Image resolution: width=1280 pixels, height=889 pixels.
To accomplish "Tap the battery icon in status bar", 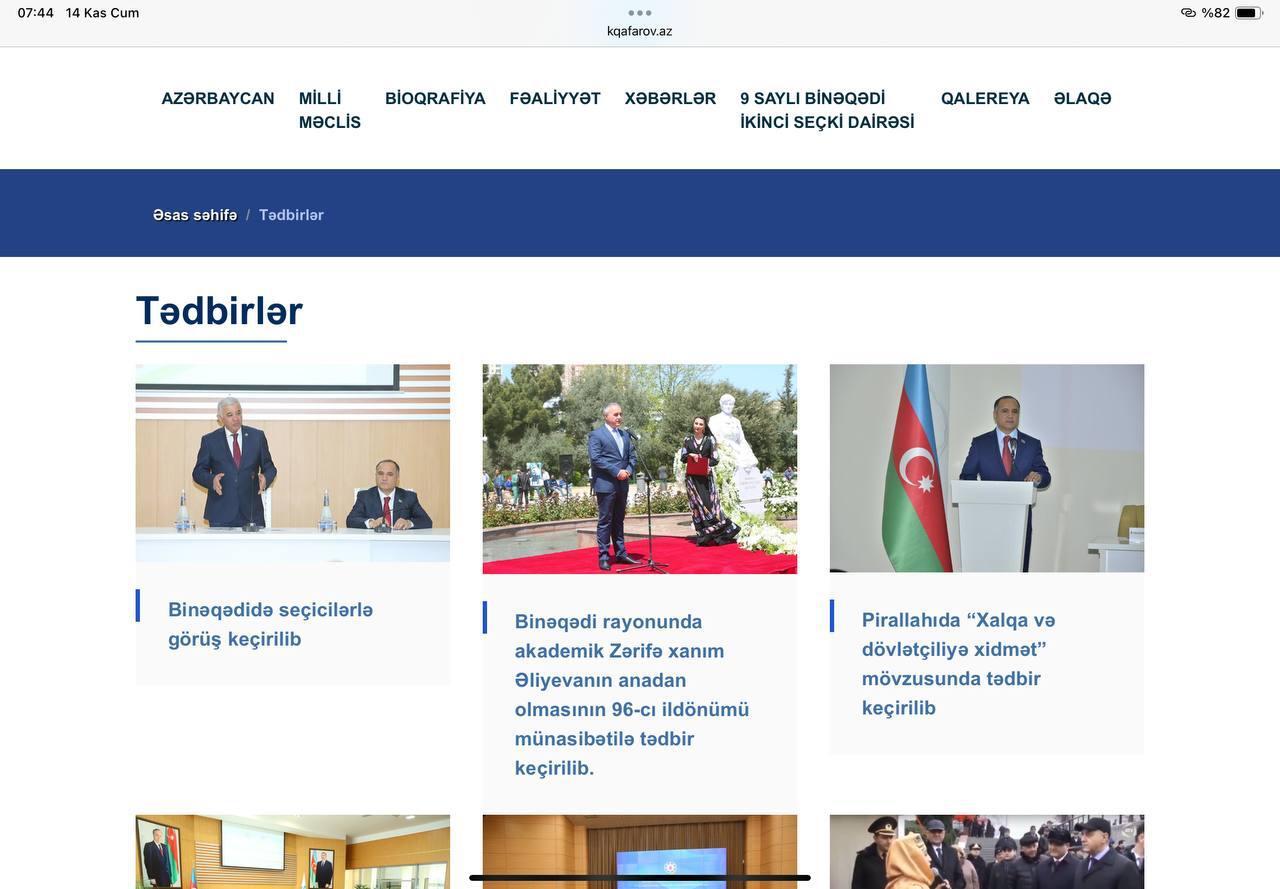I will (x=1248, y=13).
